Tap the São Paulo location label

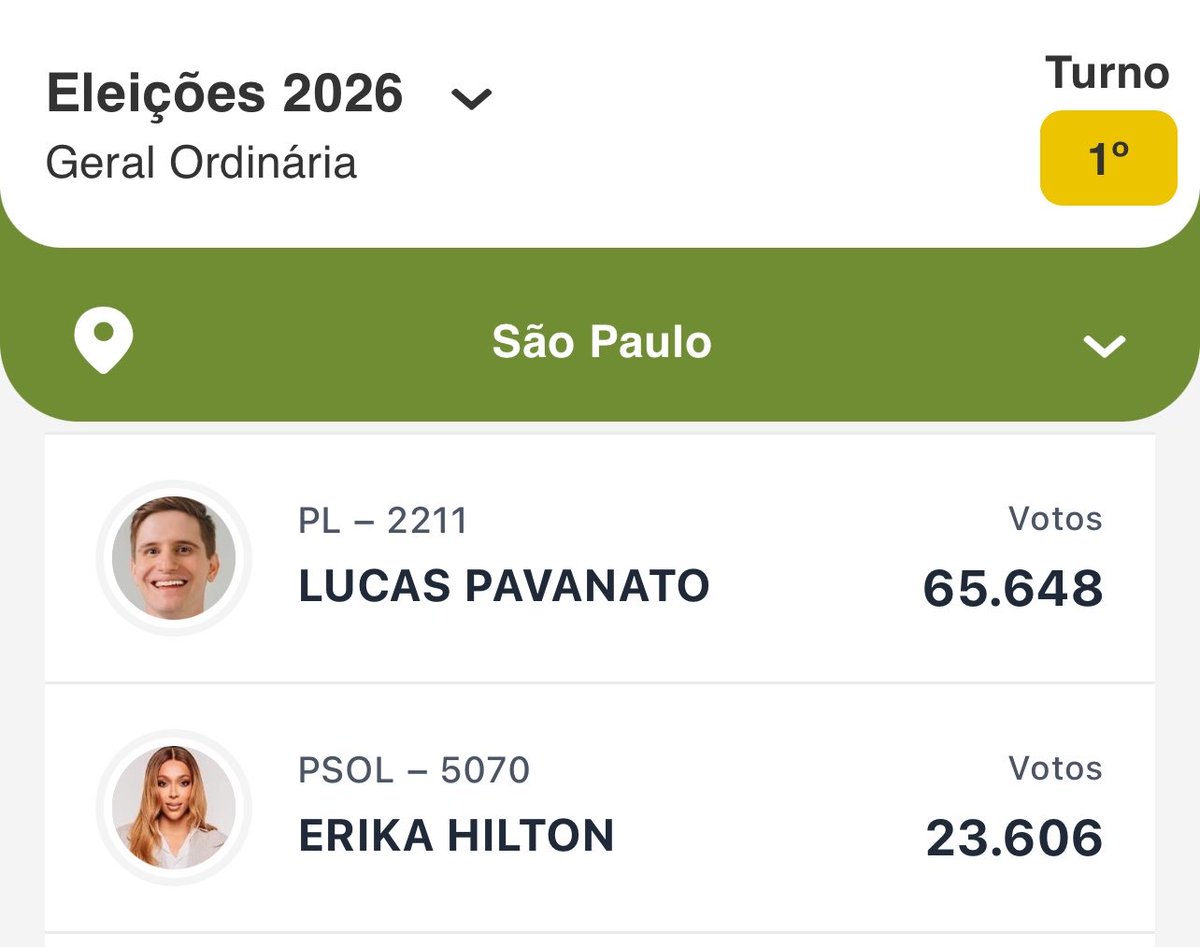click(602, 342)
